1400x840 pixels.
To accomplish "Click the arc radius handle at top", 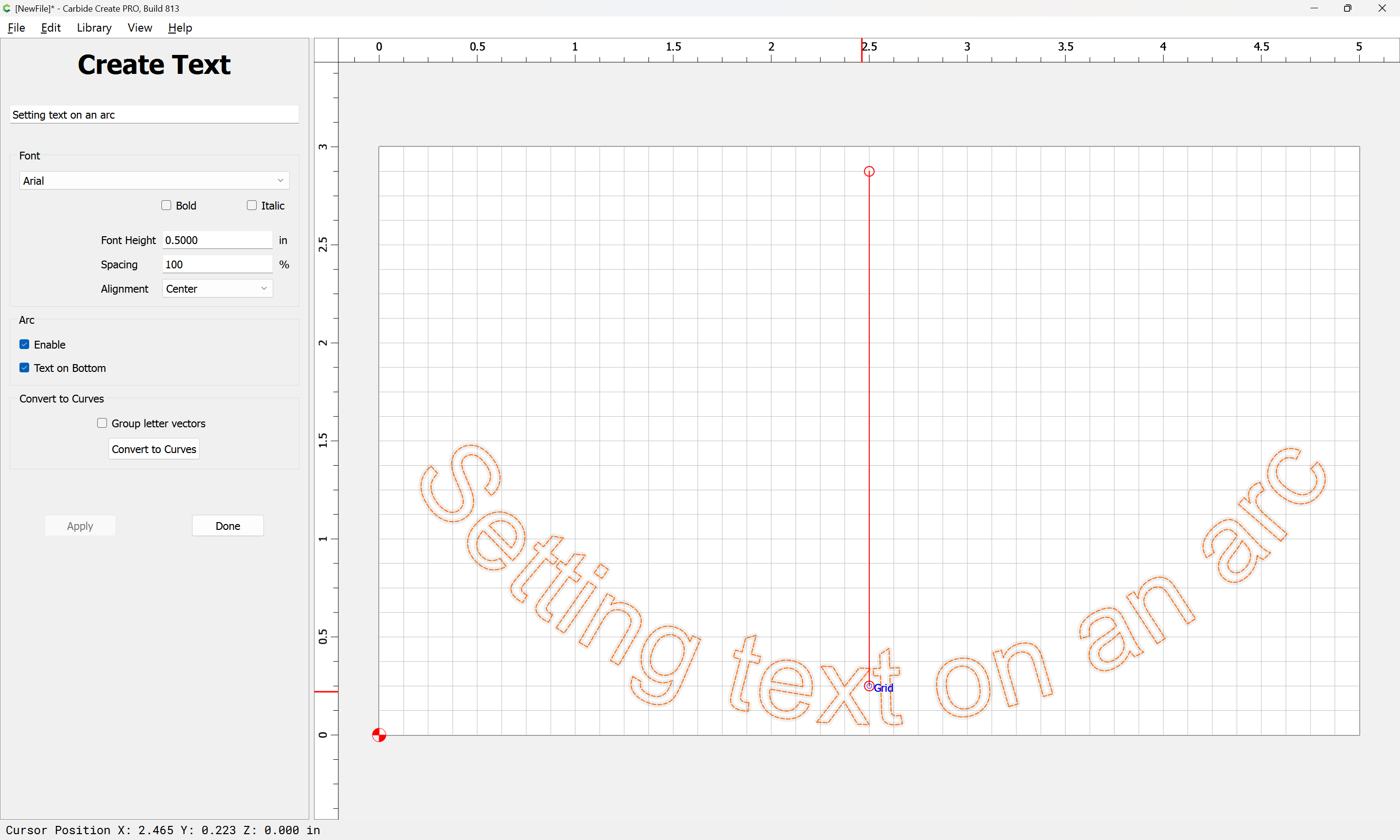I will [x=869, y=172].
